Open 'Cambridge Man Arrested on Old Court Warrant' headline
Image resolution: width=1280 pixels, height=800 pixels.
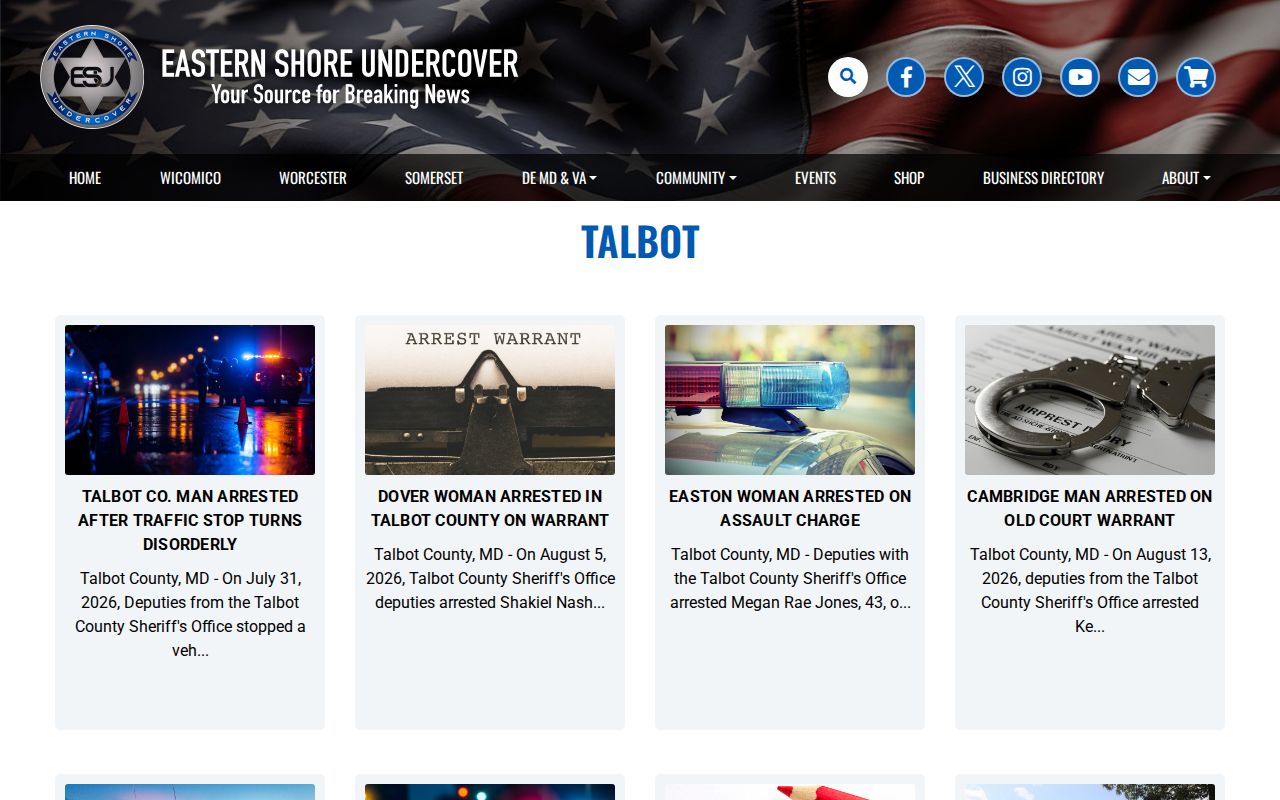coord(1090,508)
